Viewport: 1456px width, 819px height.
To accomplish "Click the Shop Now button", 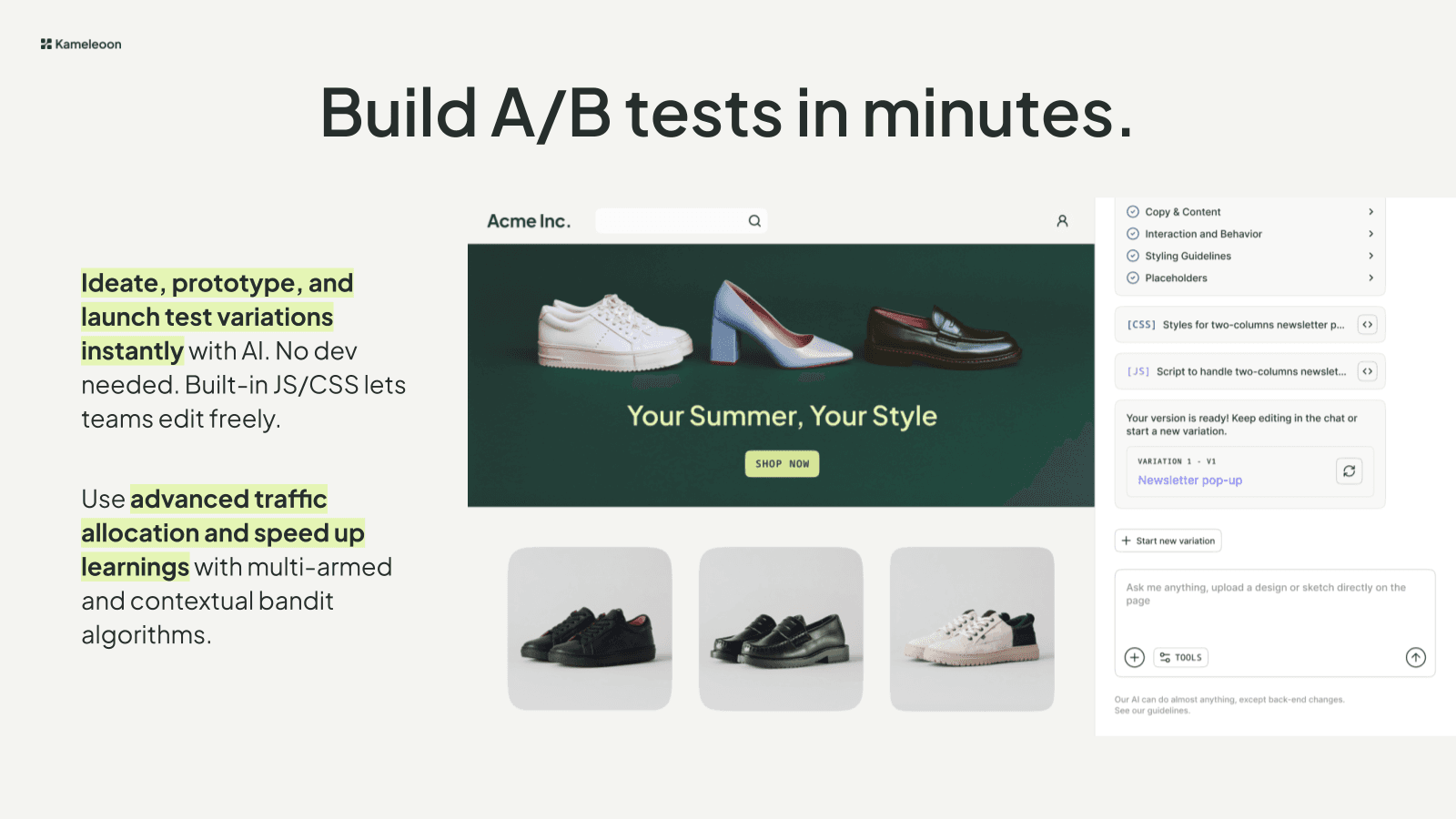I will [782, 464].
